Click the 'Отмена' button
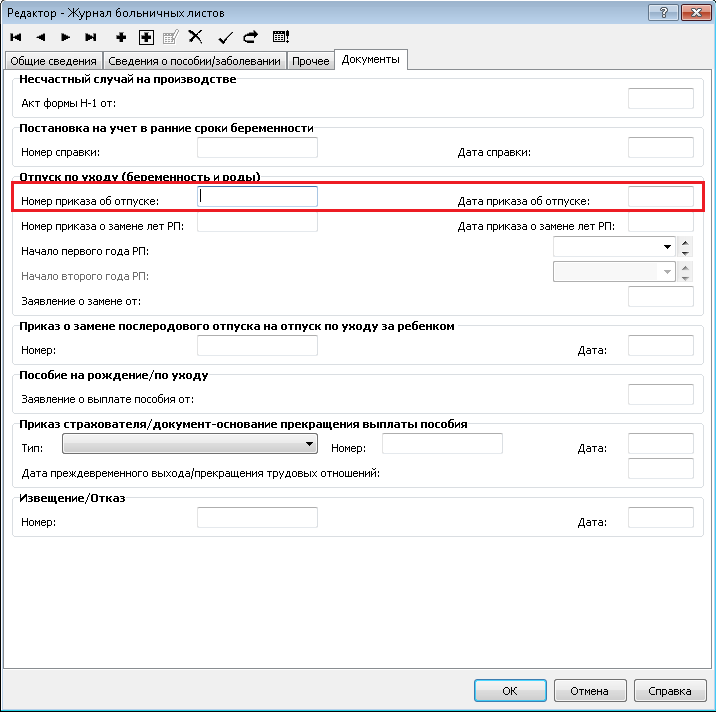Image resolution: width=716 pixels, height=712 pixels. (589, 691)
